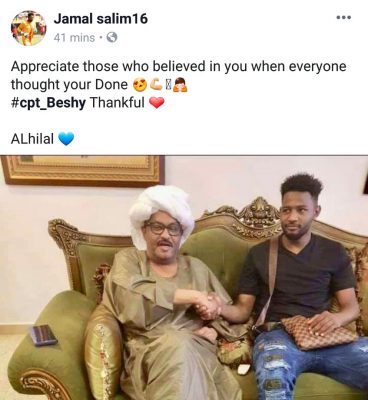Click the blue heart emoji beside ALhilal
The height and width of the screenshot is (400, 368).
tap(66, 138)
